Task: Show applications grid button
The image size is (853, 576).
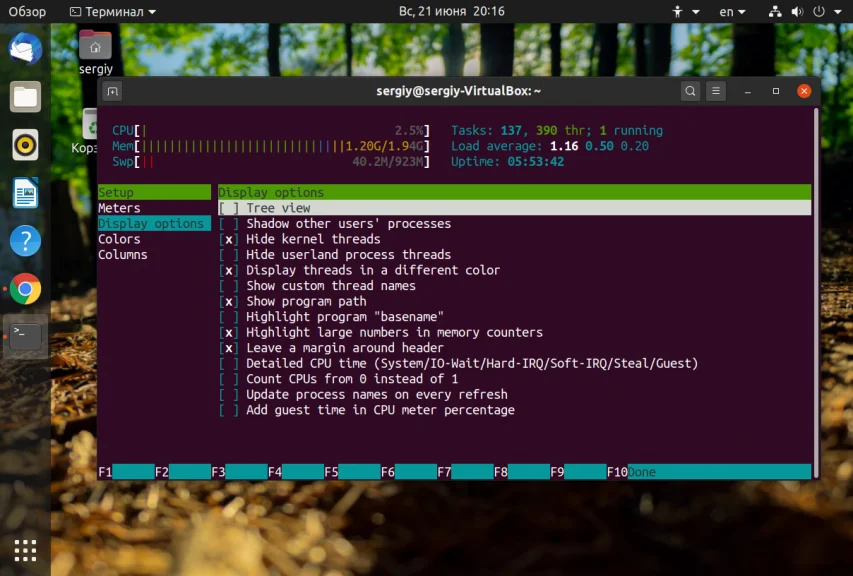Action: pyautogui.click(x=25, y=550)
